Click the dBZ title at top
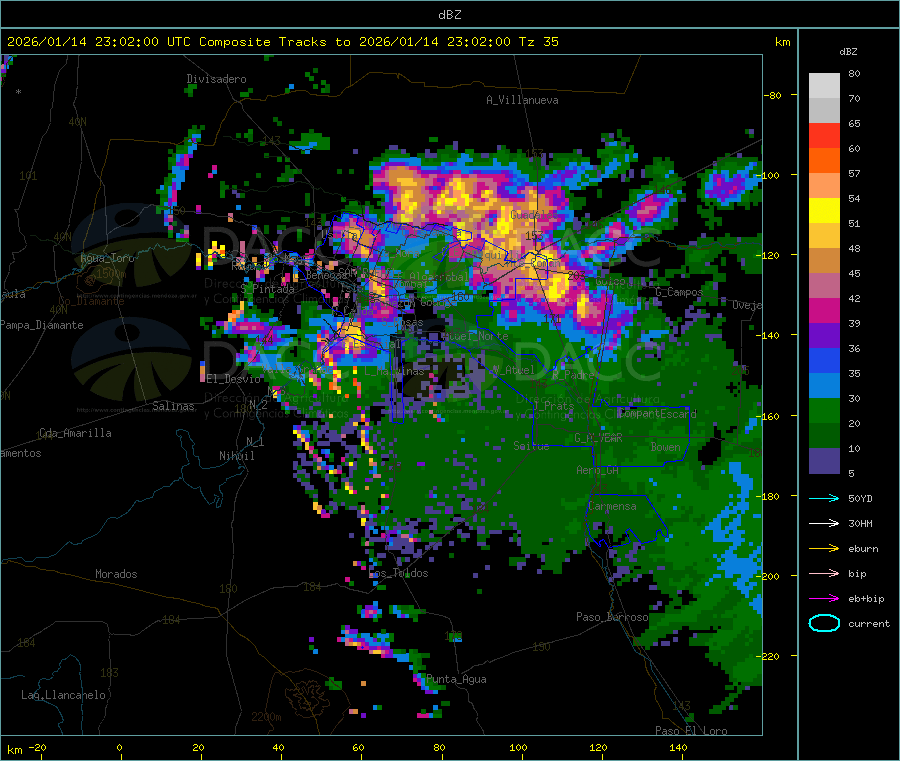Screen dimensions: 900x761 point(449,15)
